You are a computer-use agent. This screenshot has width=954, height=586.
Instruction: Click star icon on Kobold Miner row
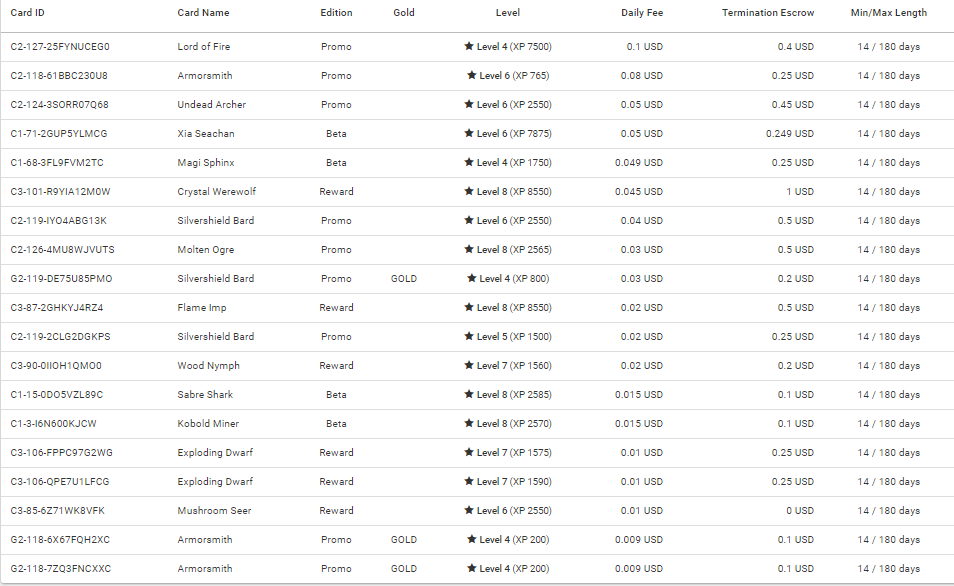[468, 423]
